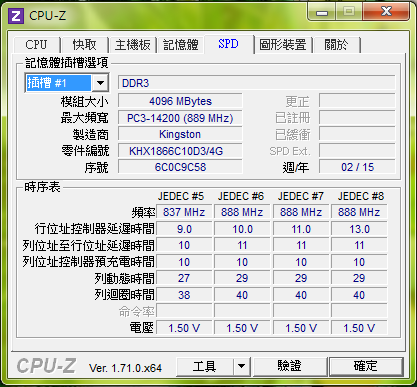Screen dimensions: 417x387
Task: Click the DDR3 memory type field
Action: coord(257,83)
